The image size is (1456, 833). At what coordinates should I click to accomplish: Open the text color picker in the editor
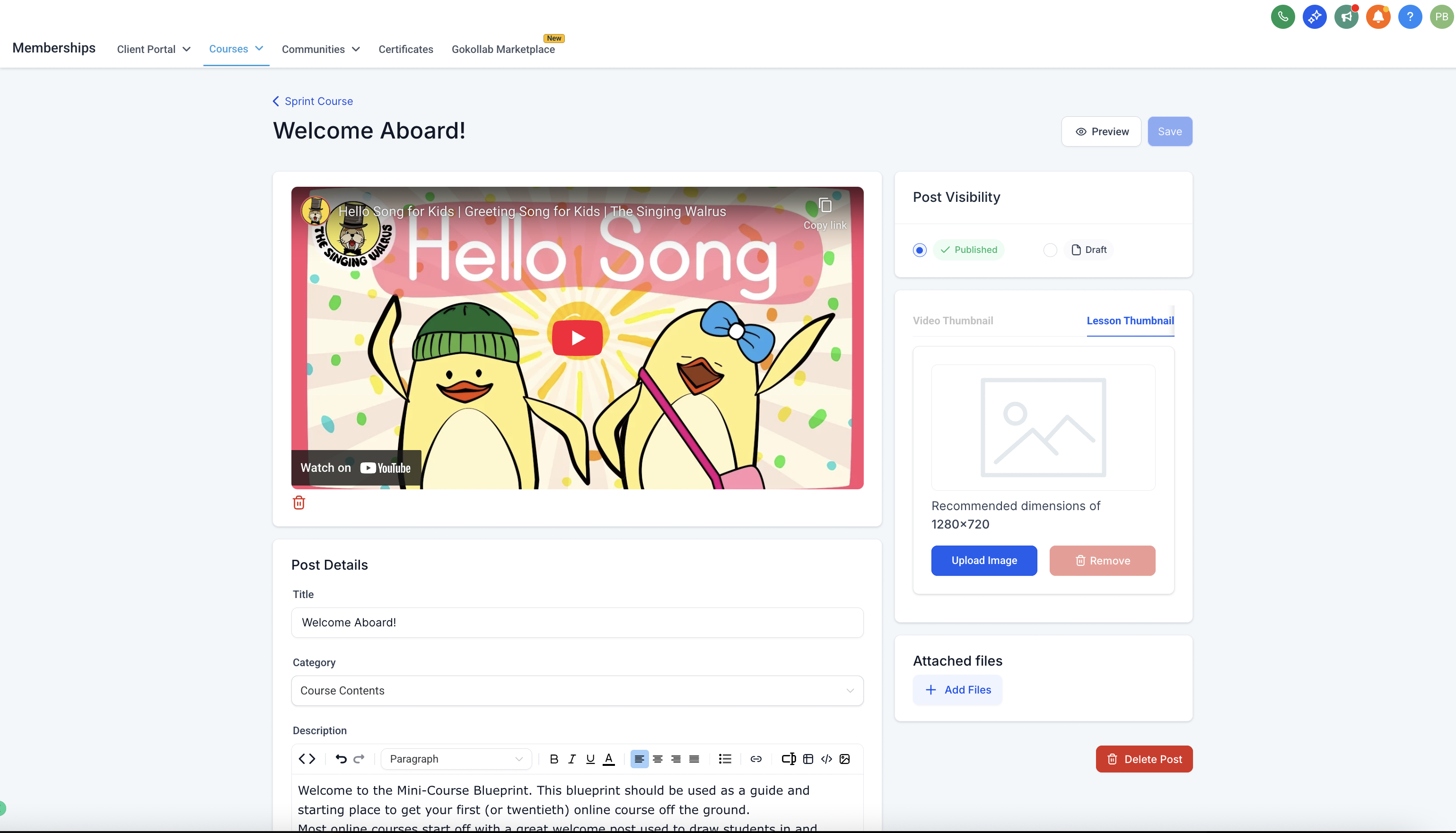609,759
